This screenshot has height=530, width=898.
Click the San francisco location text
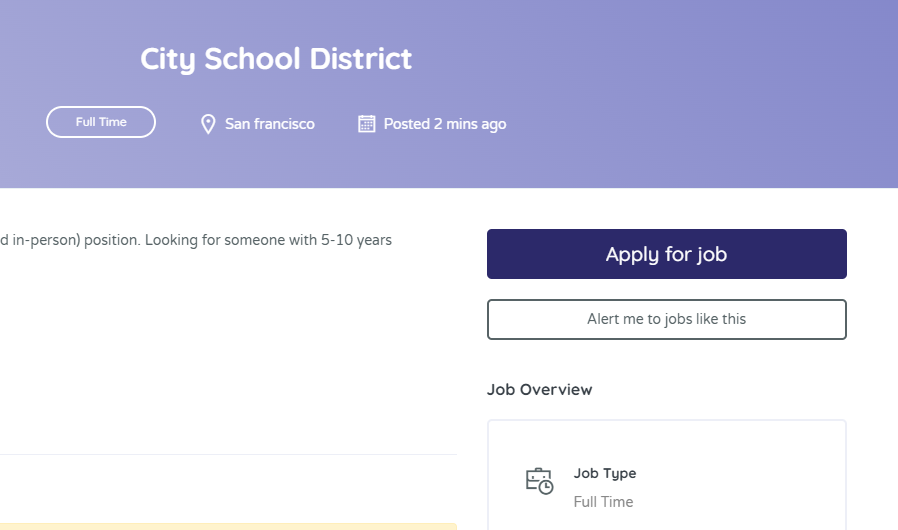(x=270, y=124)
